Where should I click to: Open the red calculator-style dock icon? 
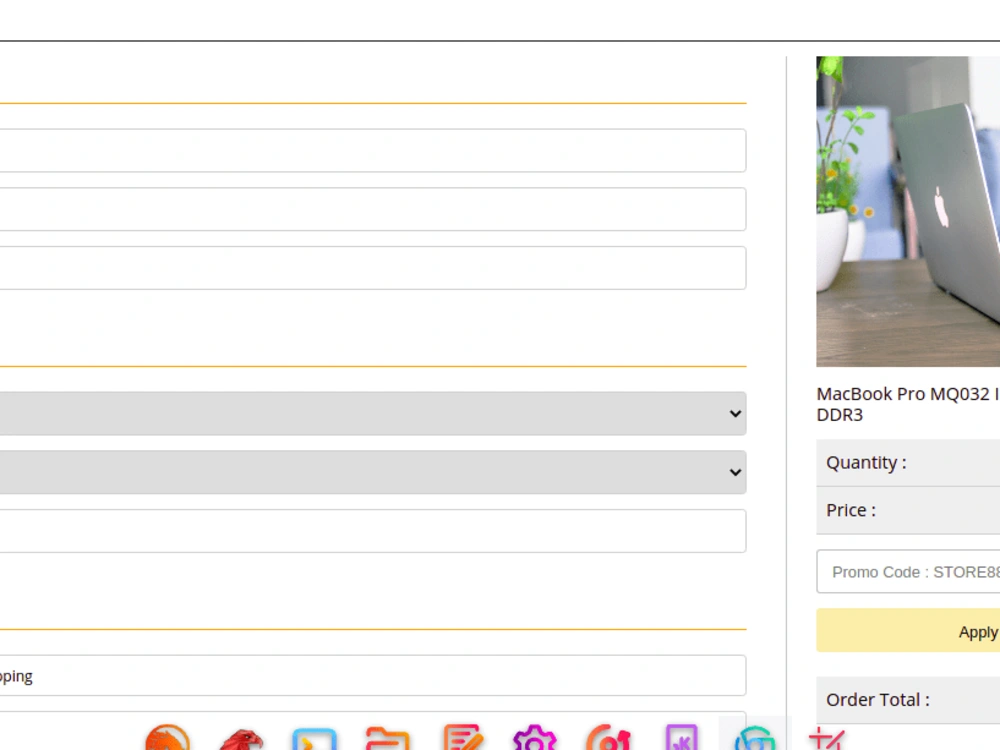point(827,739)
